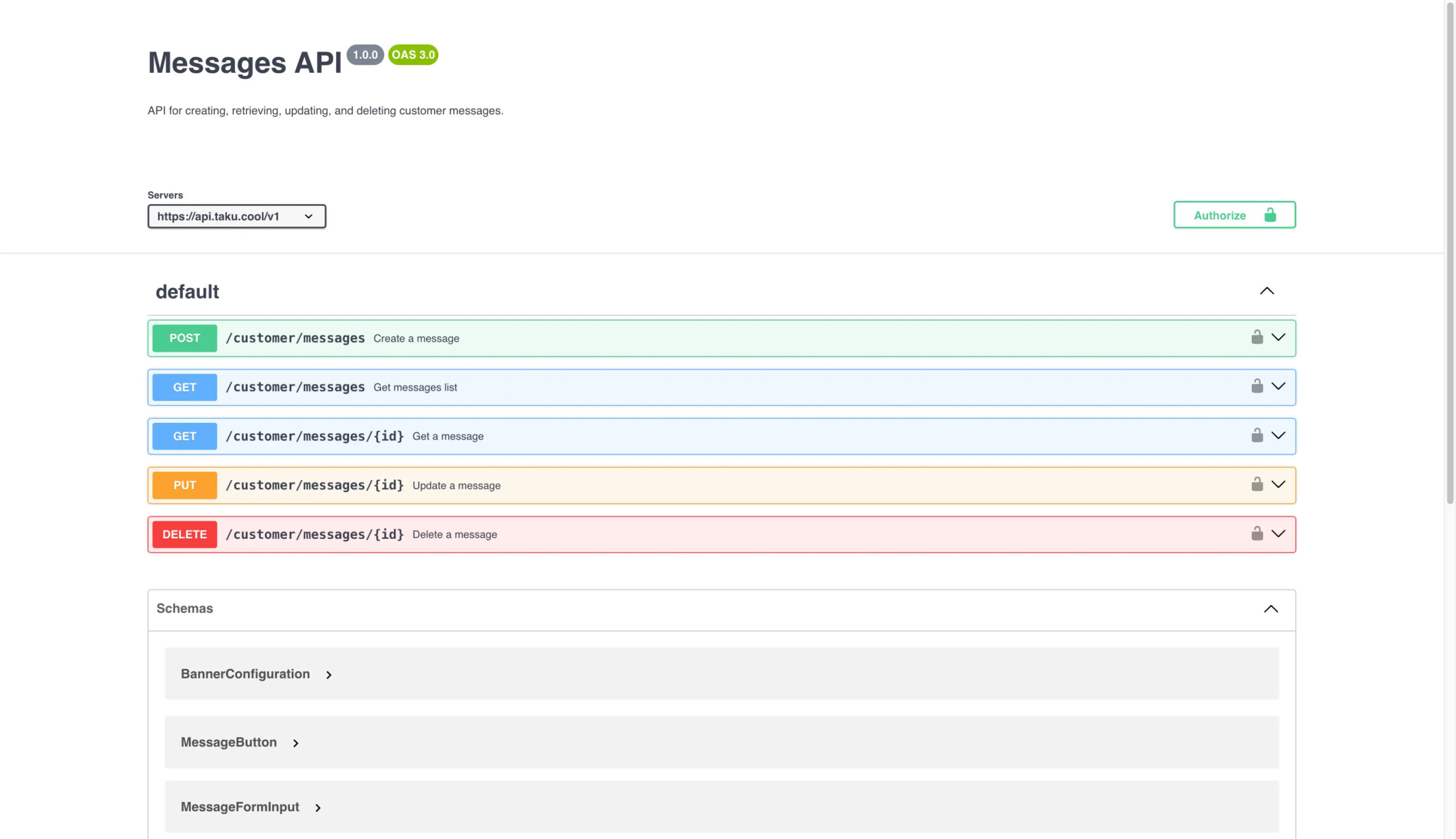Expand MessageFormInput schema chevron
The image size is (1456, 839).
tap(317, 808)
